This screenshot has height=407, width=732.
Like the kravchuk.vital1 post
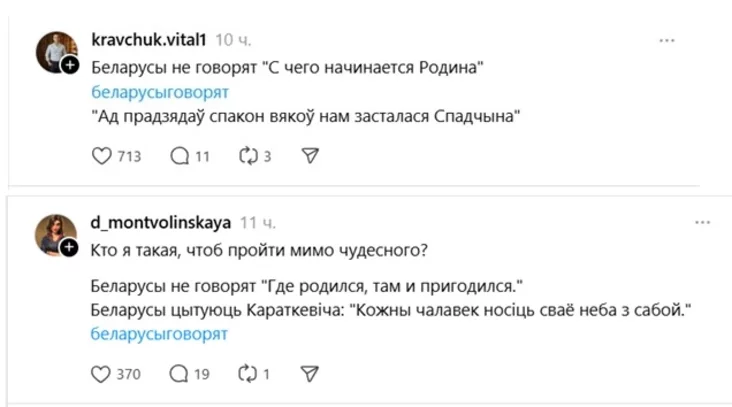[100, 156]
